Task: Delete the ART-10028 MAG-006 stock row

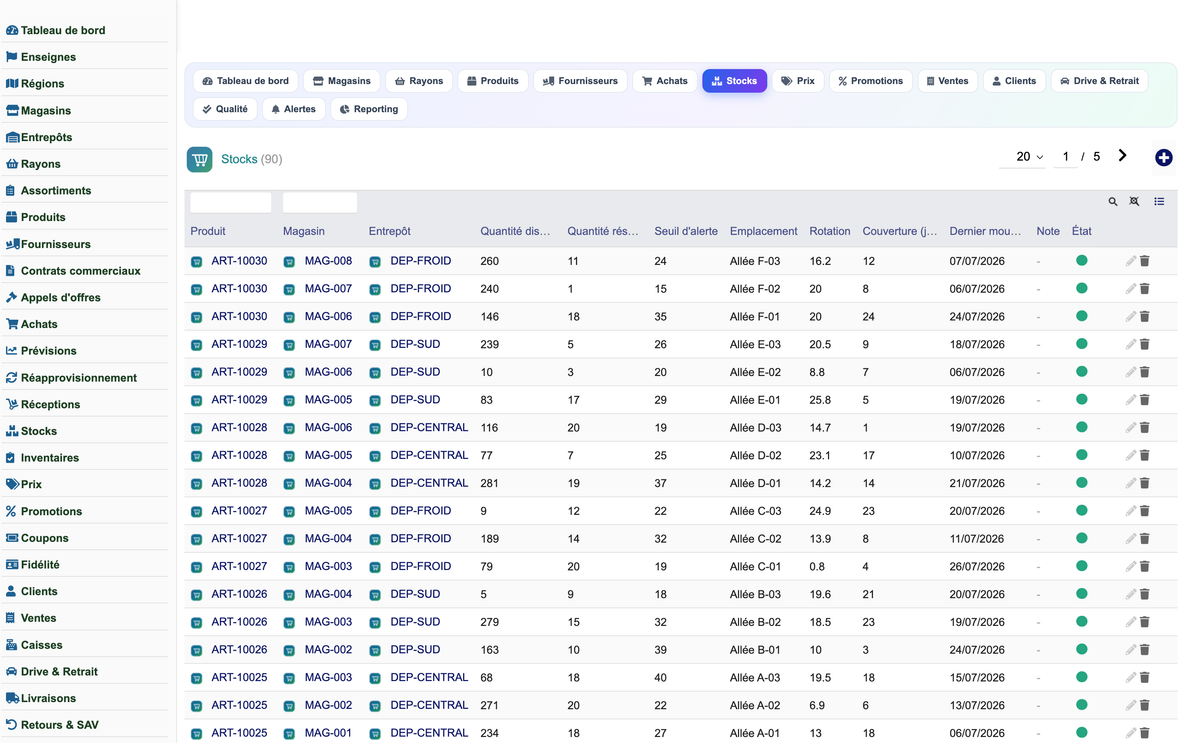Action: click(x=1145, y=427)
